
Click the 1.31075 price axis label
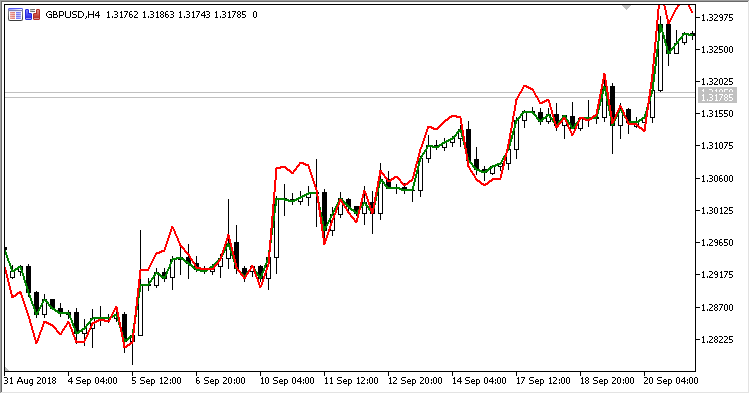point(717,146)
